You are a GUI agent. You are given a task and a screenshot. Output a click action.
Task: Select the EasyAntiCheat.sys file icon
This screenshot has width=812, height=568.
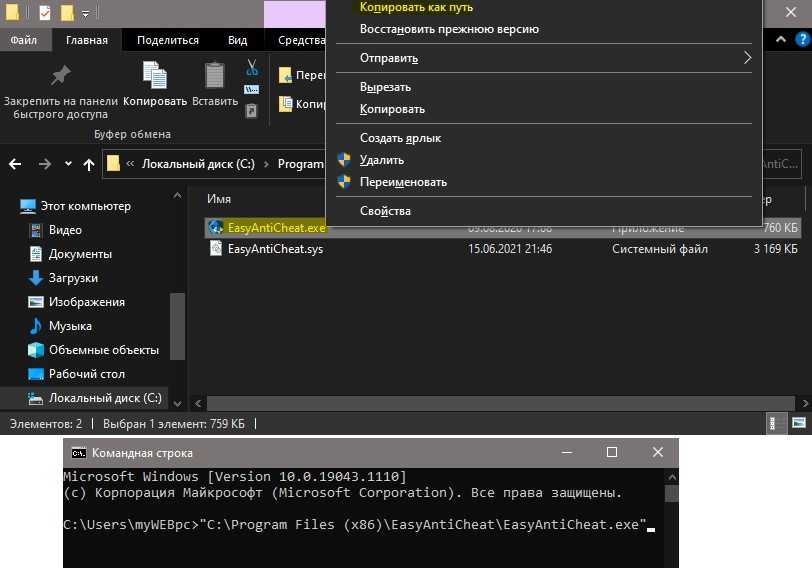click(215, 249)
